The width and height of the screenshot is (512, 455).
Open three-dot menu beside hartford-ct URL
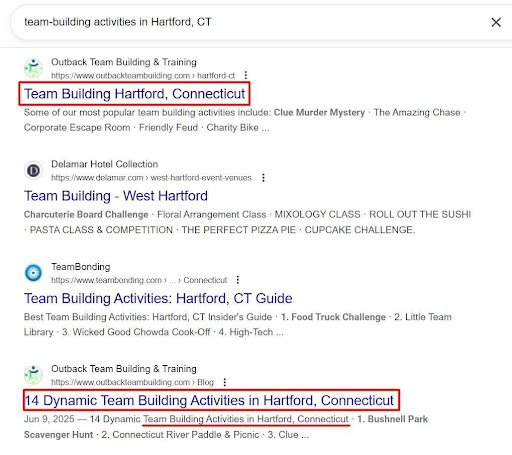coord(246,75)
